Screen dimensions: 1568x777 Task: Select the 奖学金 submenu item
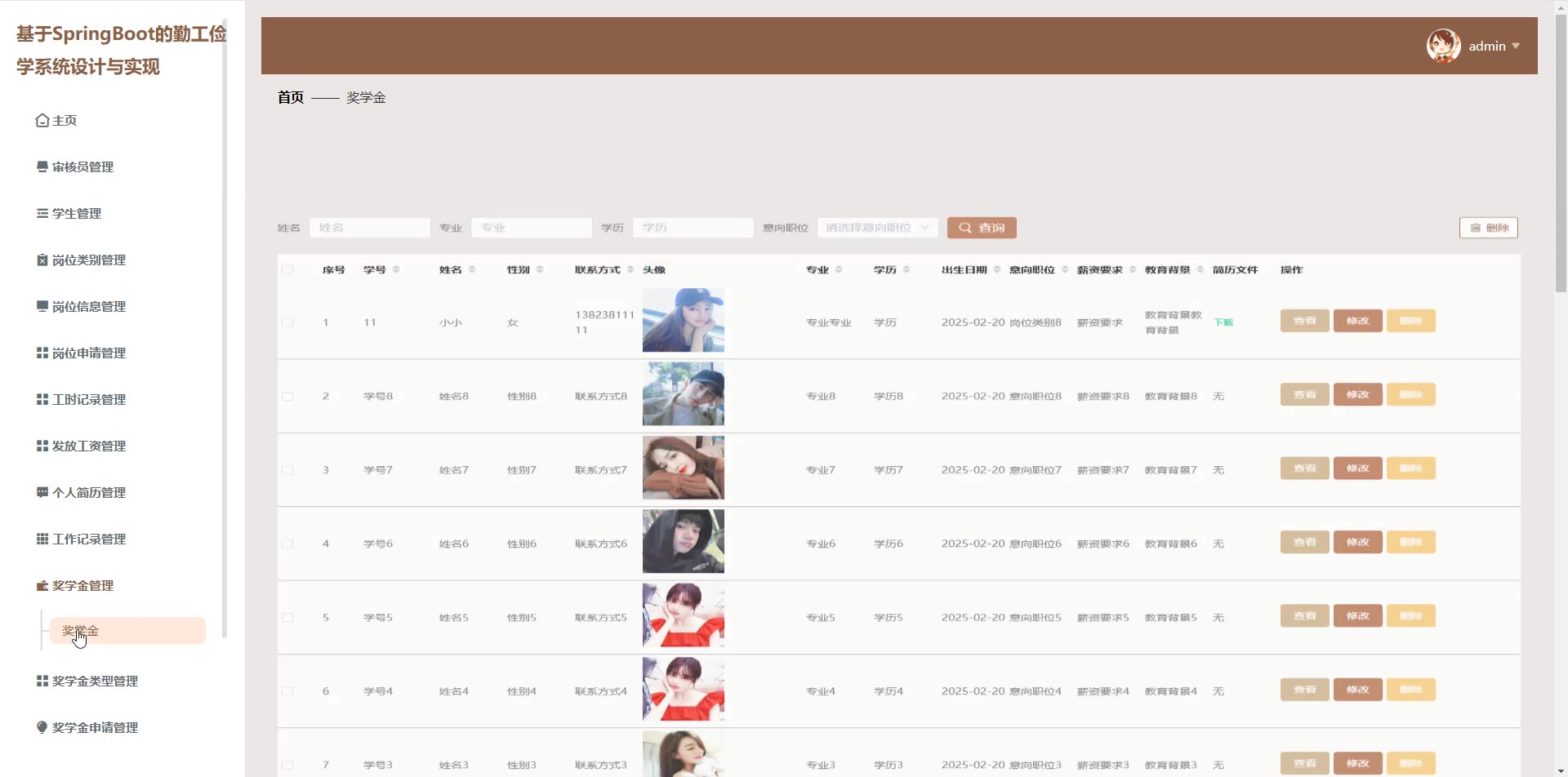[x=127, y=631]
